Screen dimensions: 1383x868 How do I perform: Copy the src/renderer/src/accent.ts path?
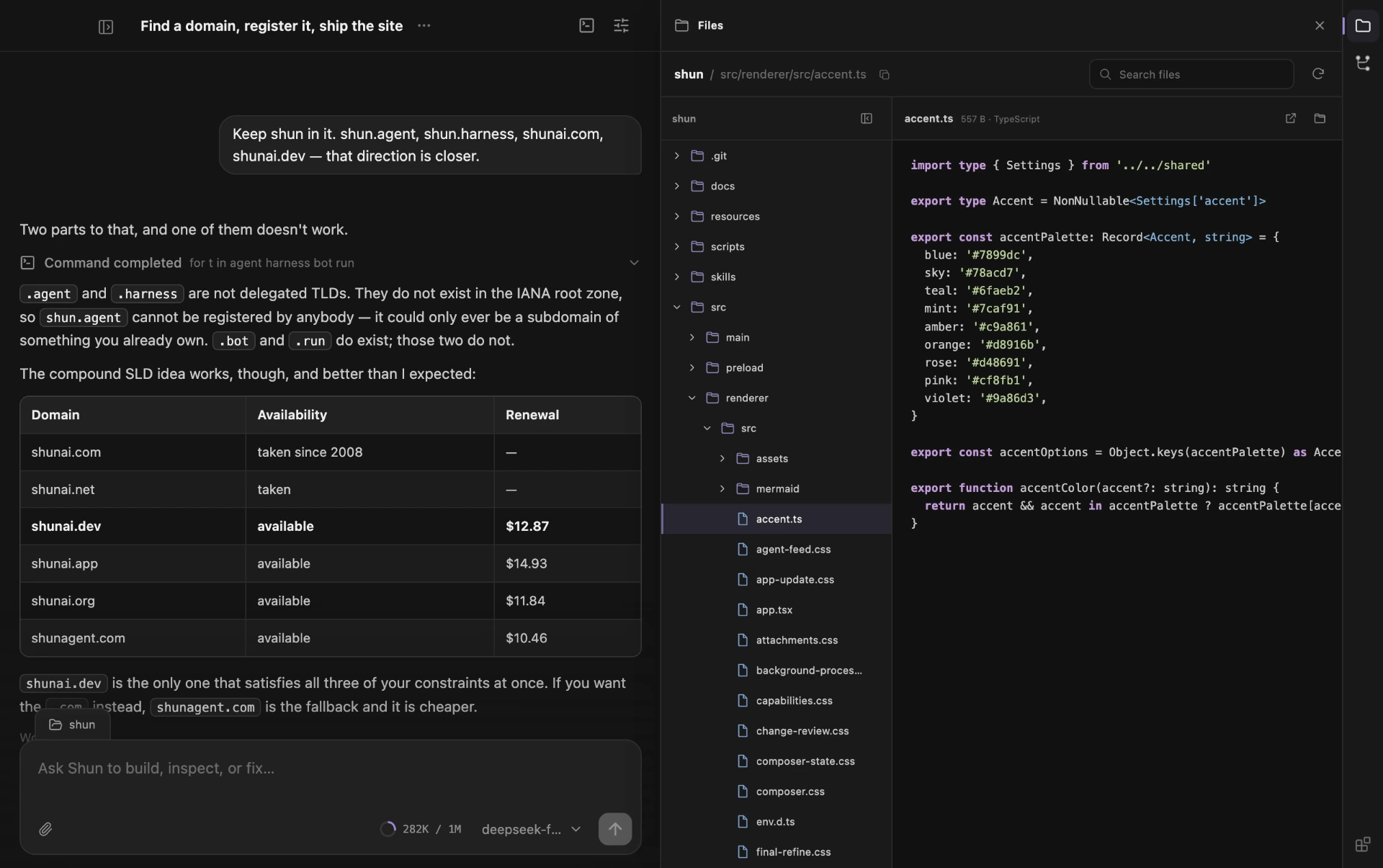[885, 74]
